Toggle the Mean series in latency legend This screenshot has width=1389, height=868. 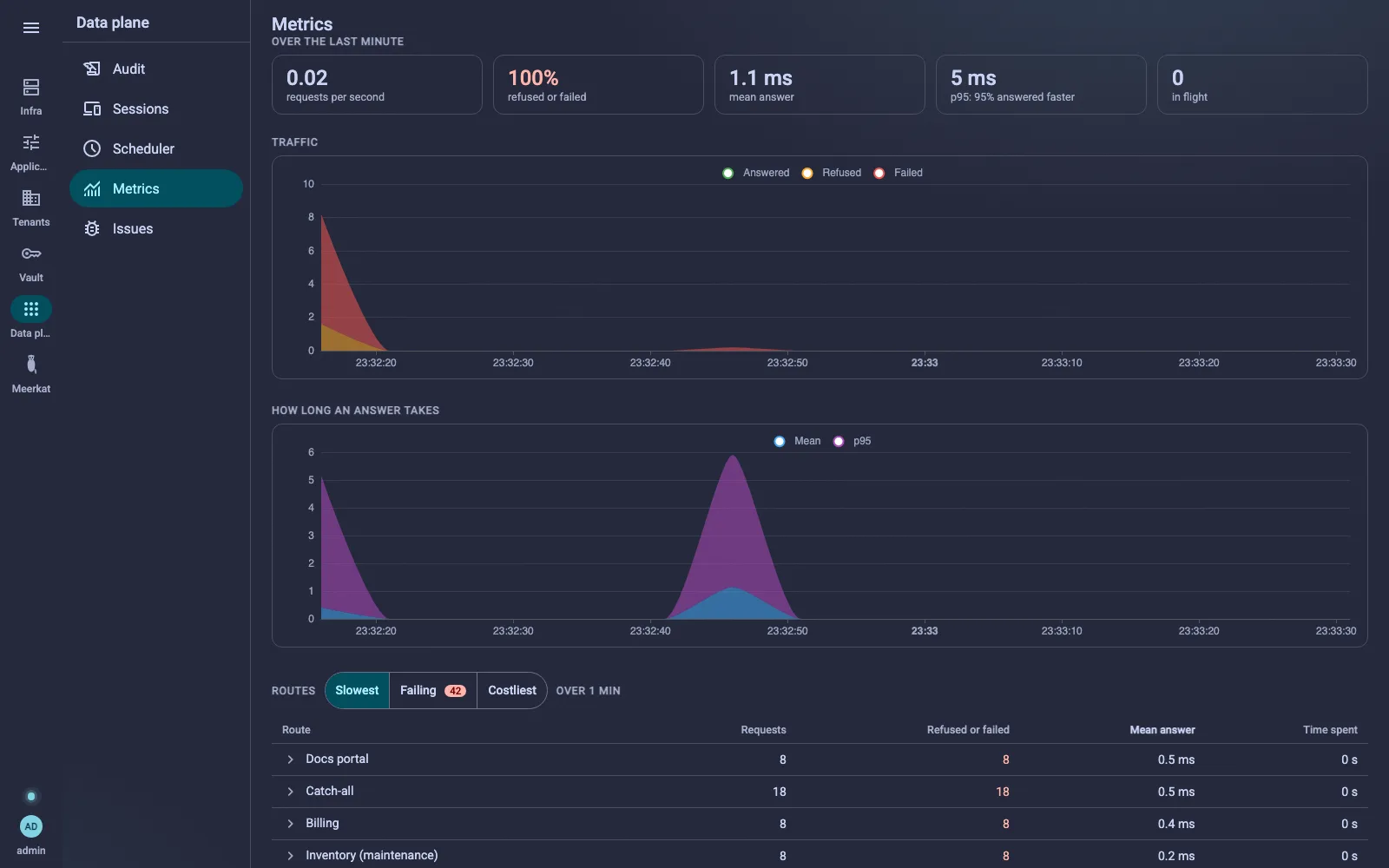click(797, 441)
